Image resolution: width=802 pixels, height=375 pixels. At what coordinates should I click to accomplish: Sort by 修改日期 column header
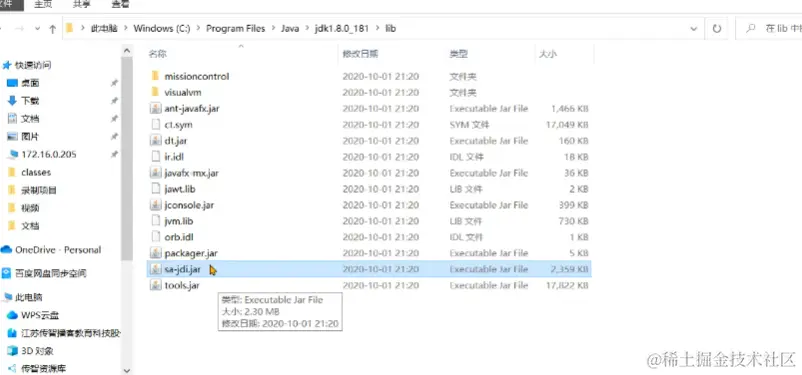360,54
